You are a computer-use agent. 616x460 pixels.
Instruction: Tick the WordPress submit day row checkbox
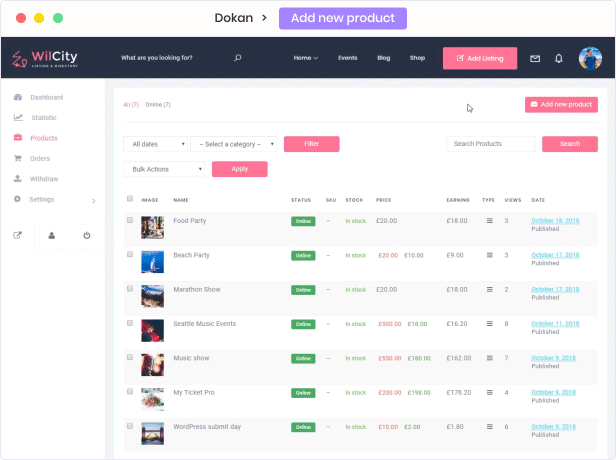pyautogui.click(x=130, y=426)
